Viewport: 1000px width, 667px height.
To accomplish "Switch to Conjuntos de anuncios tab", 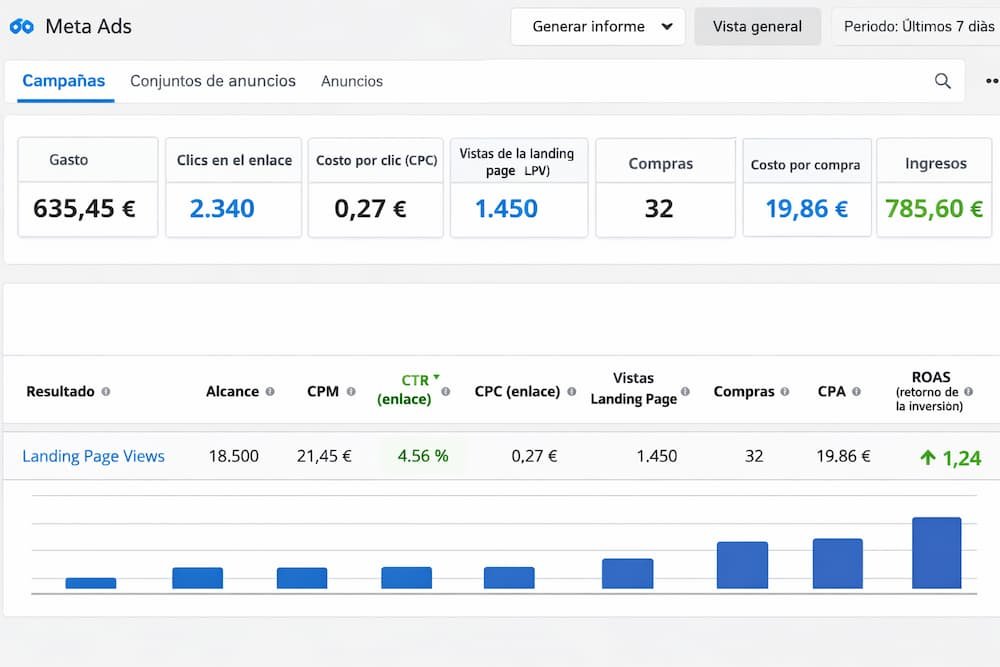I will pyautogui.click(x=213, y=81).
